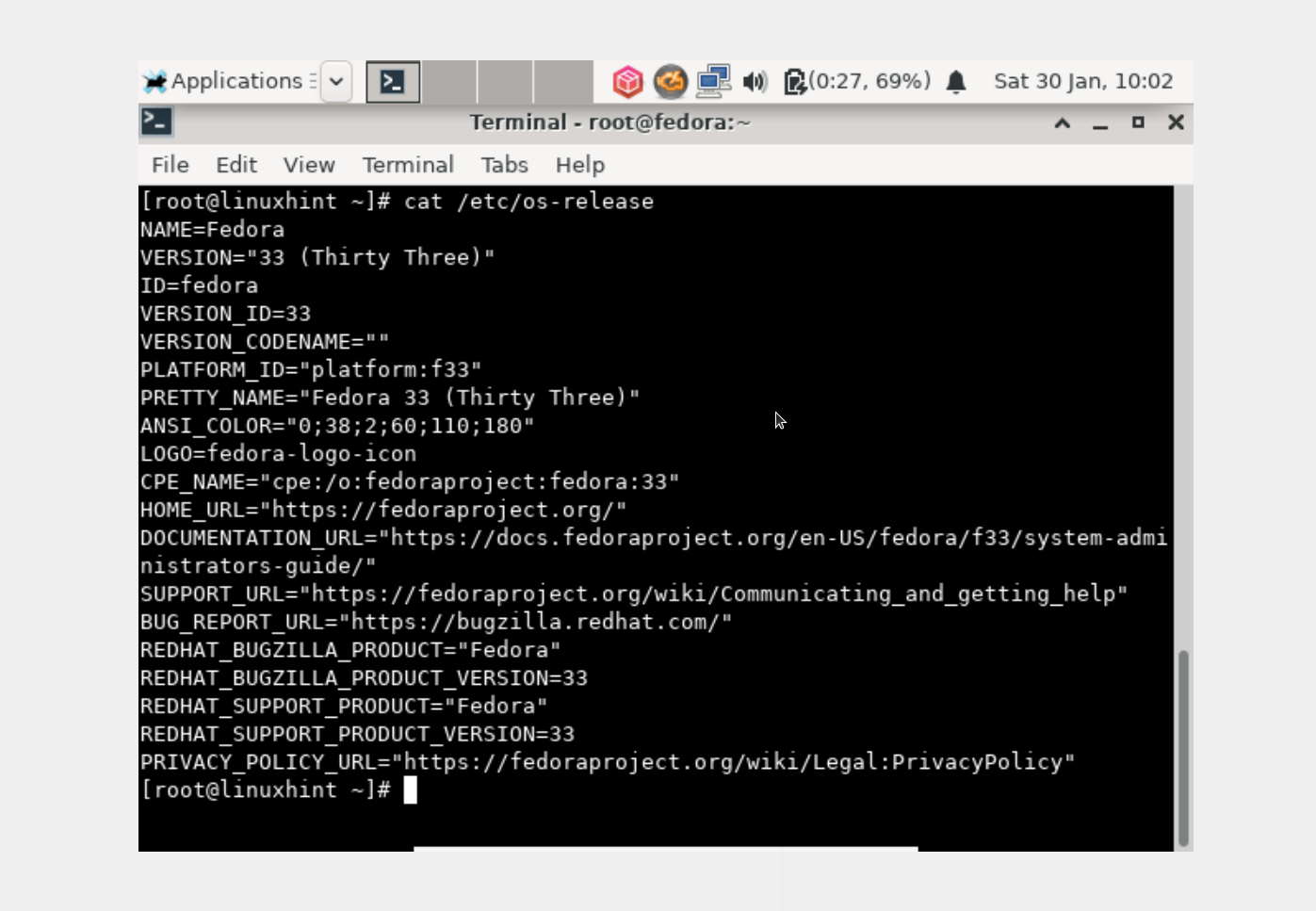Viewport: 1316px width, 911px height.
Task: Open the Terminal menu
Action: 408,165
